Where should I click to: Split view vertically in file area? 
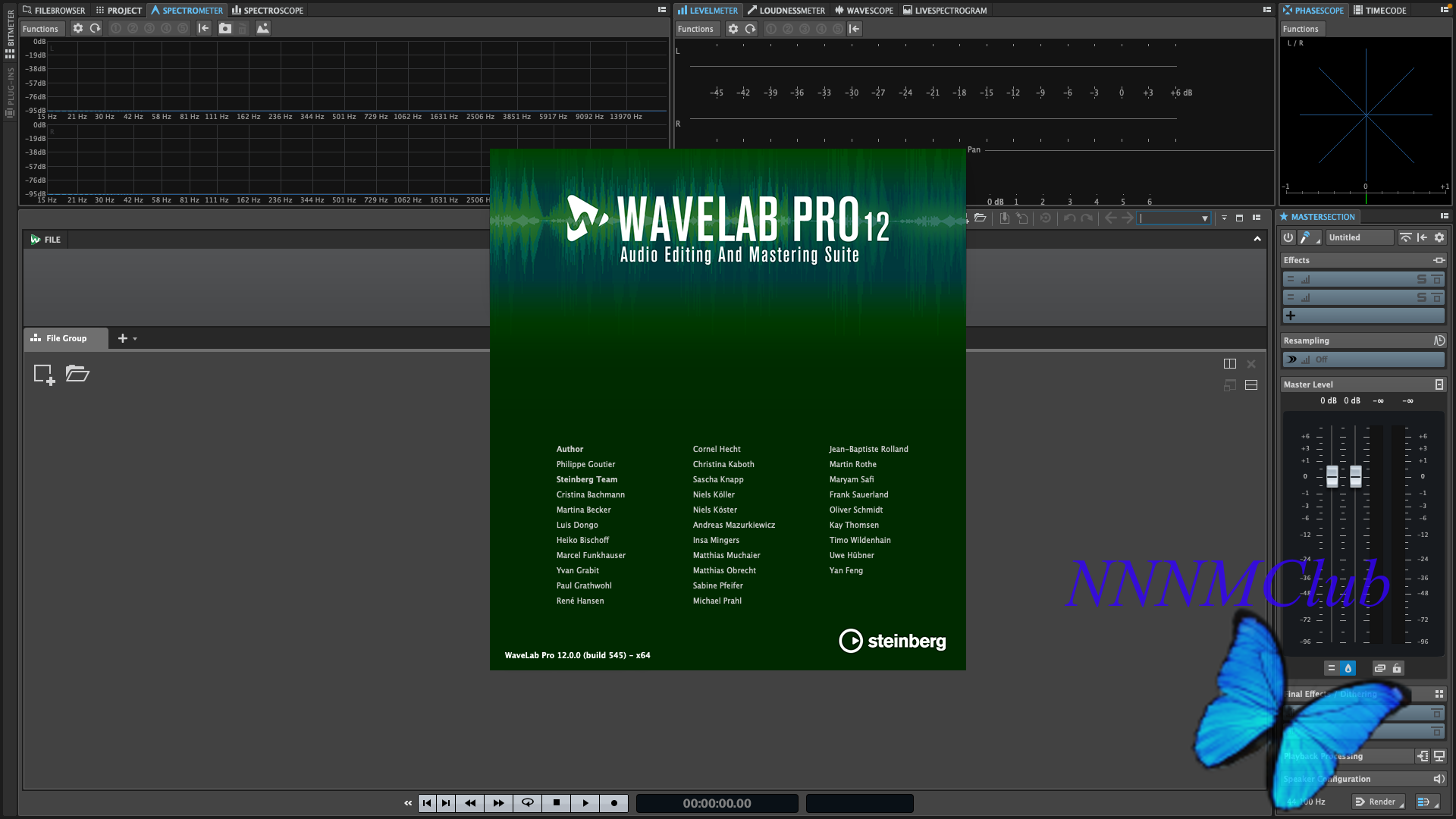[x=1230, y=364]
